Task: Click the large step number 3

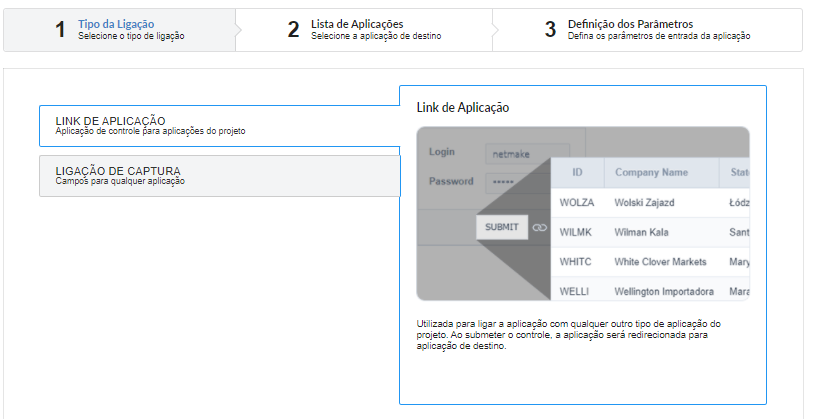Action: tap(550, 30)
